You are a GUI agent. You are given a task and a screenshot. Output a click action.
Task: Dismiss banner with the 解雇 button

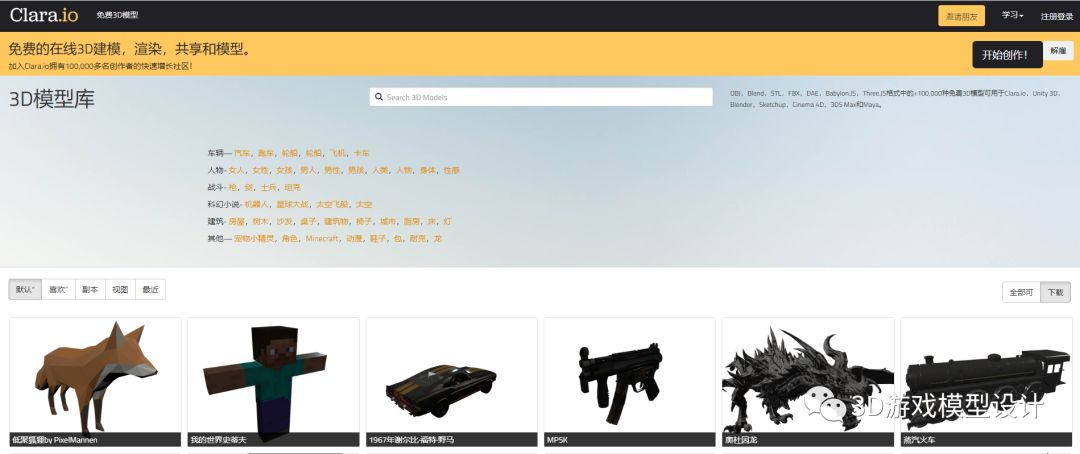1058,50
